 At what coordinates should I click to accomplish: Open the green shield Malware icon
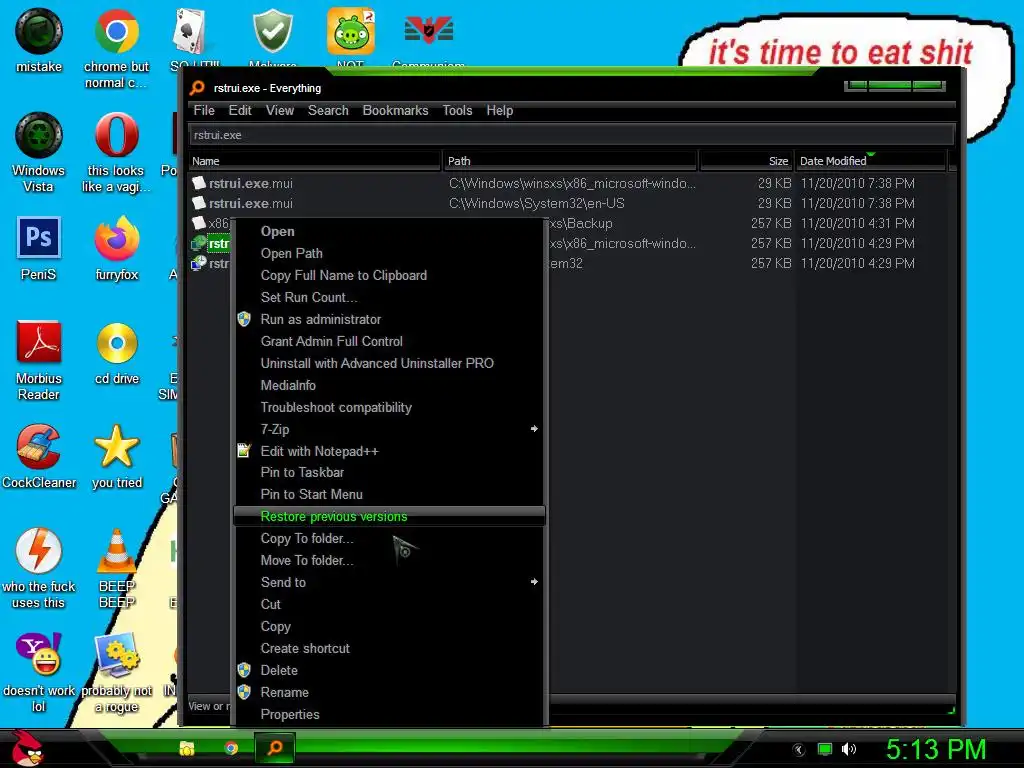pyautogui.click(x=272, y=30)
